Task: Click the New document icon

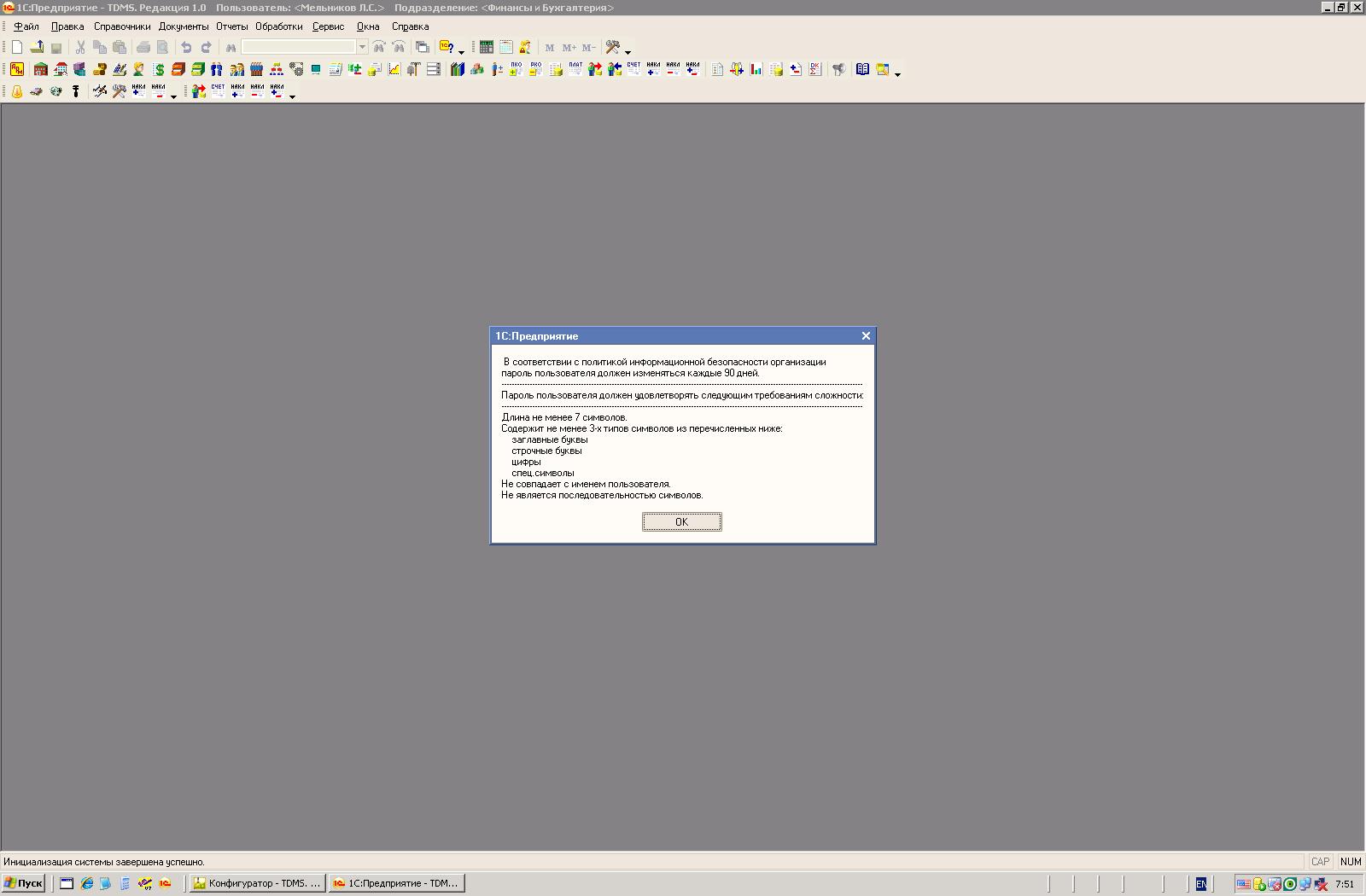Action: pos(17,47)
